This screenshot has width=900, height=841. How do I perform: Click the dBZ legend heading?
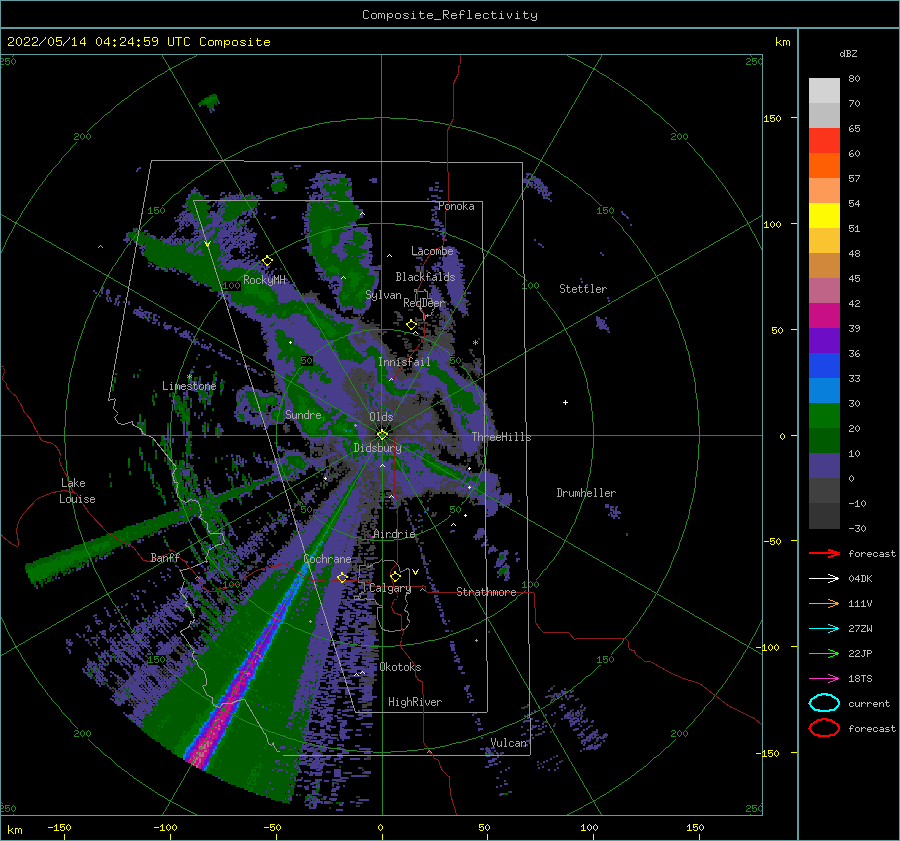(x=848, y=54)
